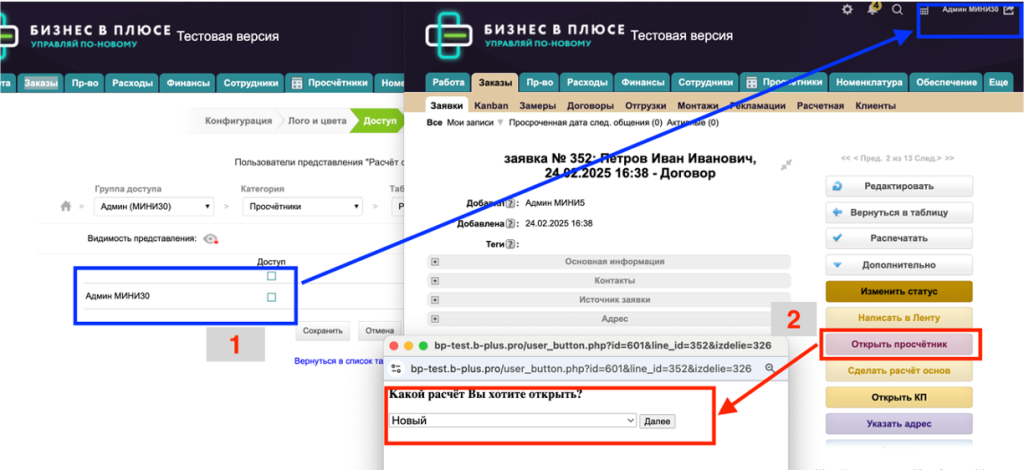The height and width of the screenshot is (470, 1024).
Task: Click the calculator icon in top header
Action: [x=923, y=10]
